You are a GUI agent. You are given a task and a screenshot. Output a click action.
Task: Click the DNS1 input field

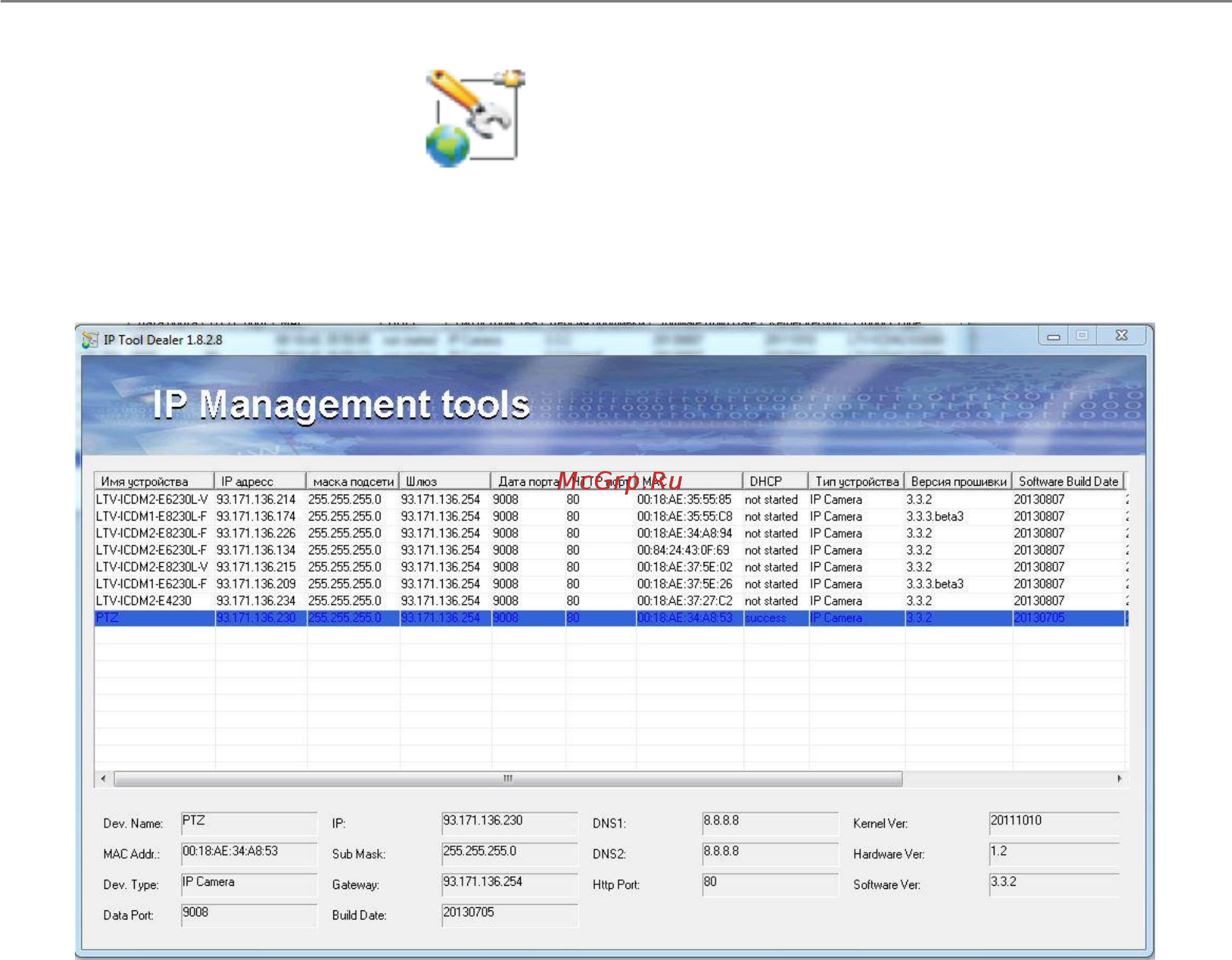pos(770,823)
